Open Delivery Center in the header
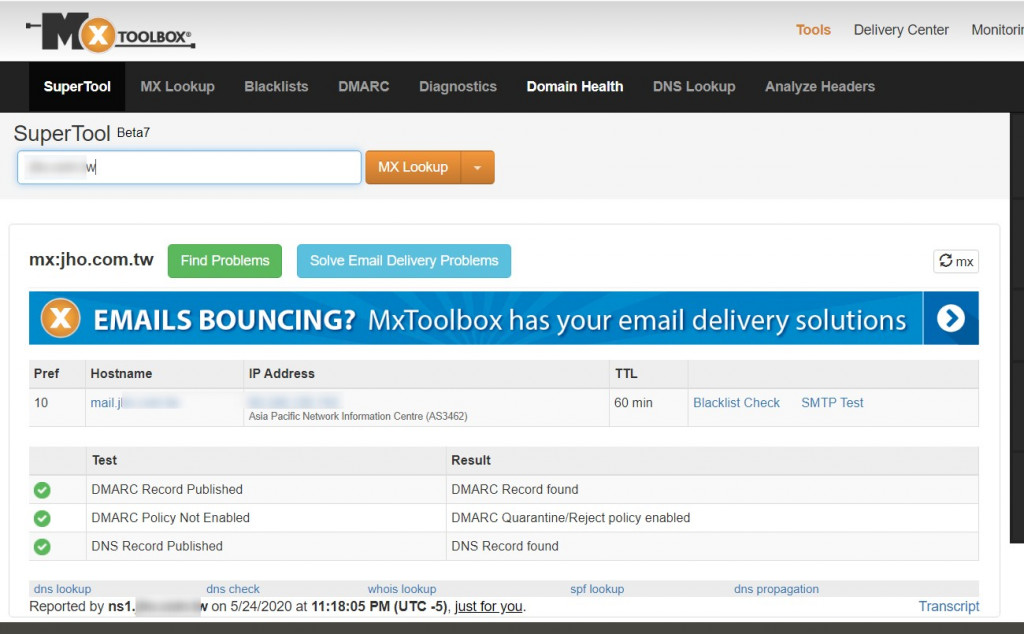The height and width of the screenshot is (634, 1024). click(901, 30)
